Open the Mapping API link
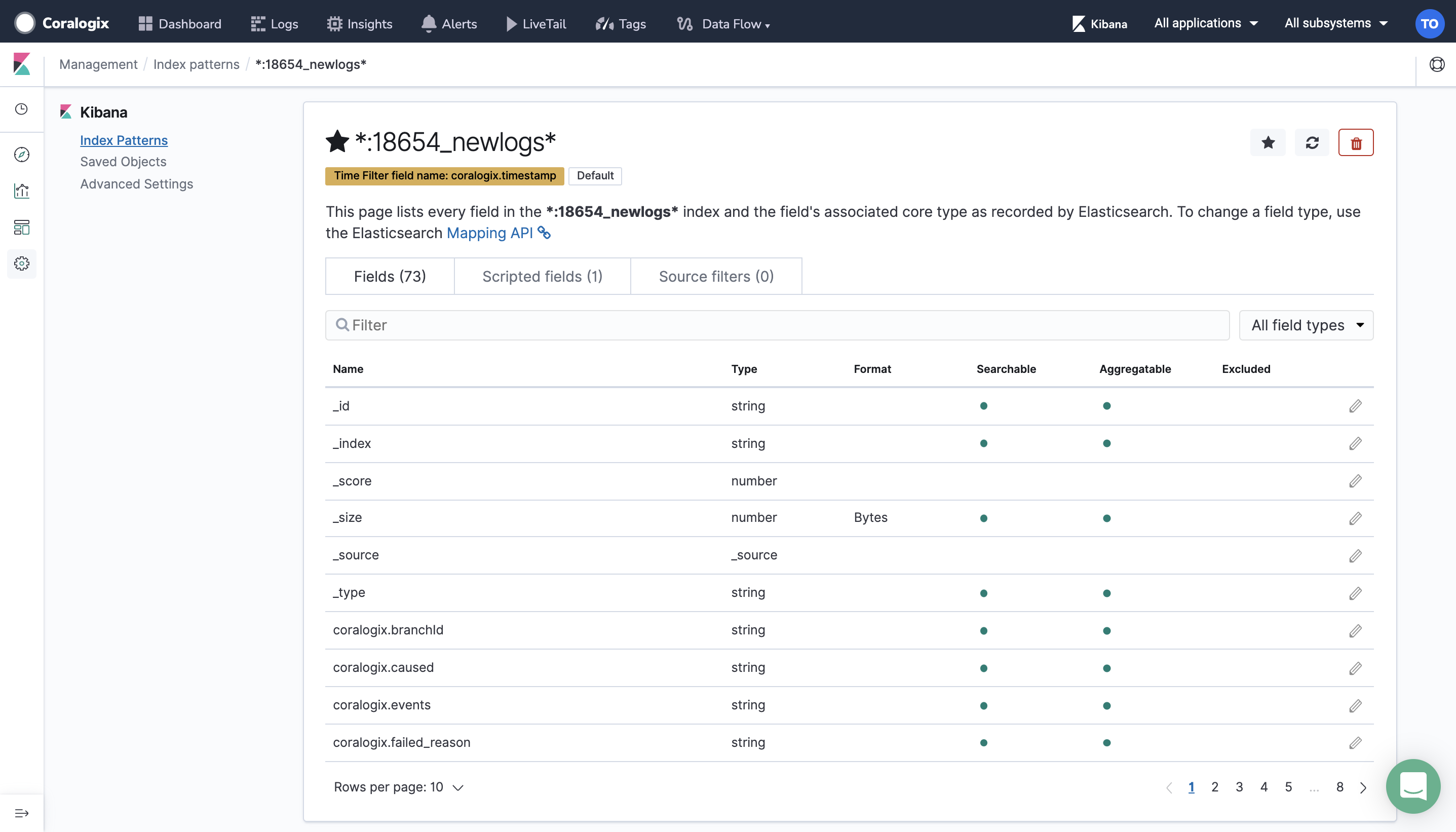The height and width of the screenshot is (832, 1456). click(x=498, y=233)
